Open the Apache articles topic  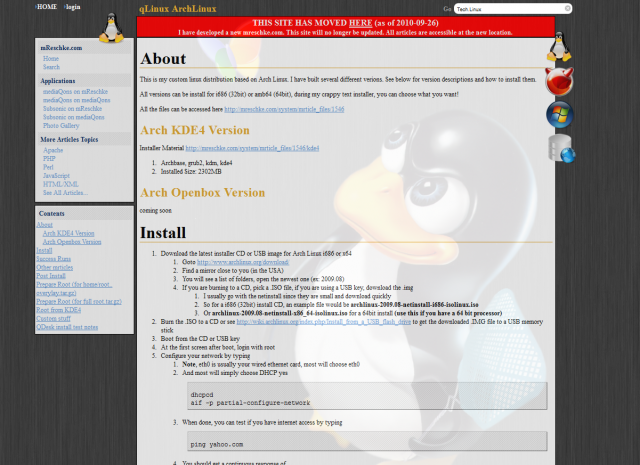tap(53, 150)
